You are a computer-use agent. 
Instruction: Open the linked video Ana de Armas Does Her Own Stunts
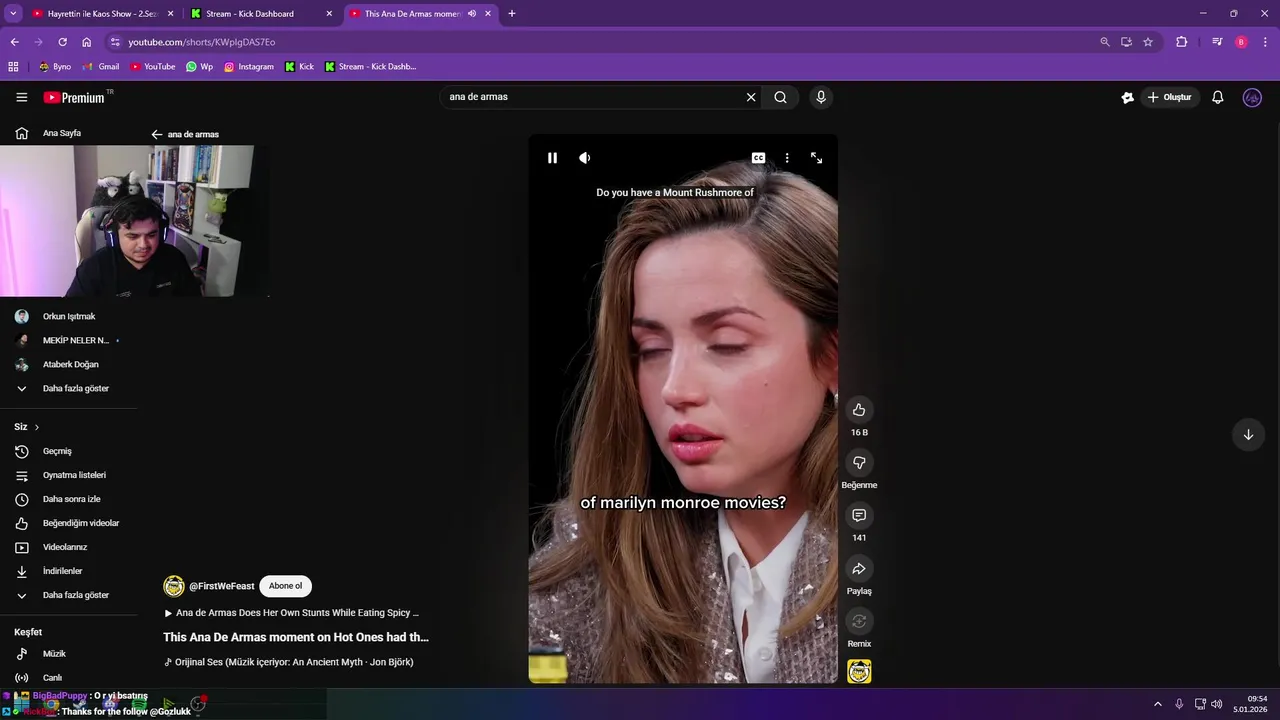(x=292, y=613)
